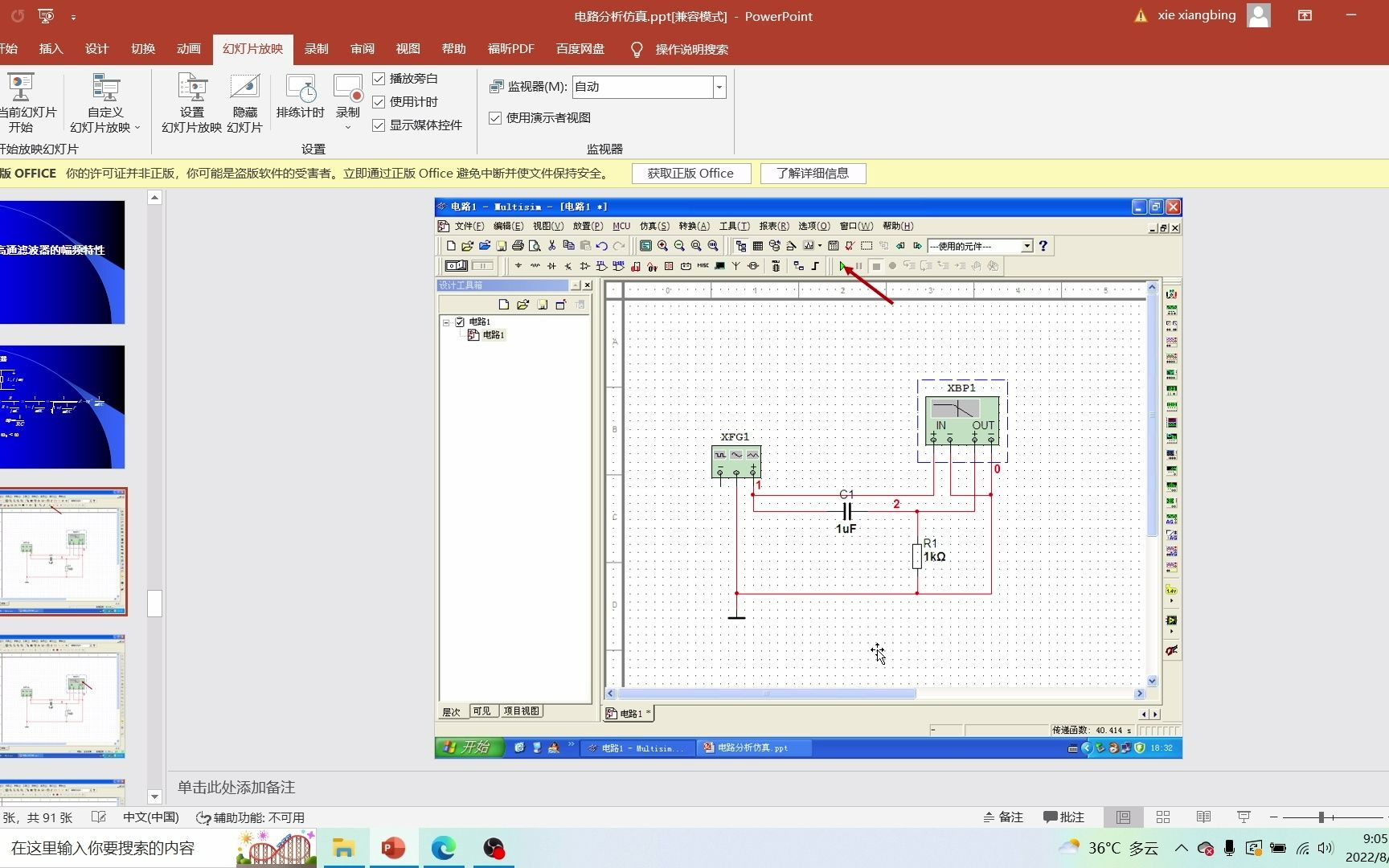Viewport: 1389px width, 868px height.
Task: Click PowerPoint icon in taskbar
Action: [x=393, y=848]
